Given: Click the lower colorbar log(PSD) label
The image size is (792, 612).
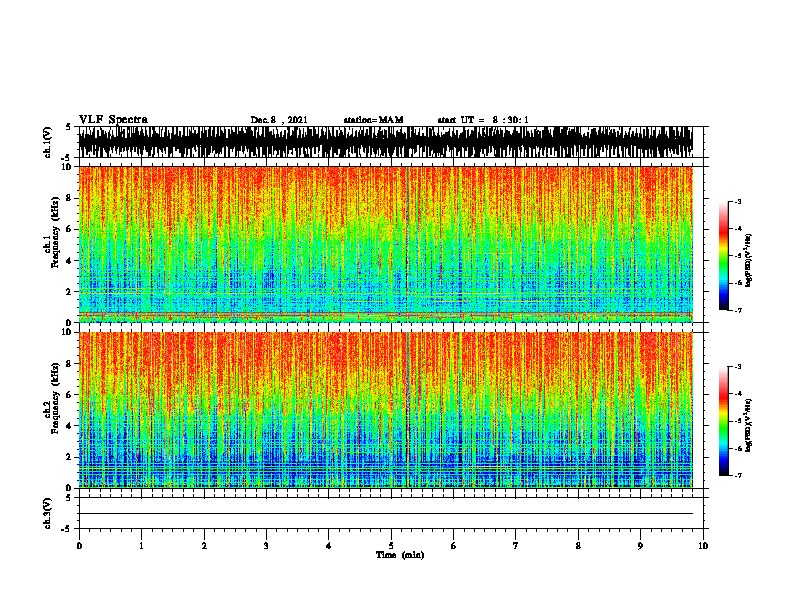Looking at the screenshot, I should (748, 425).
